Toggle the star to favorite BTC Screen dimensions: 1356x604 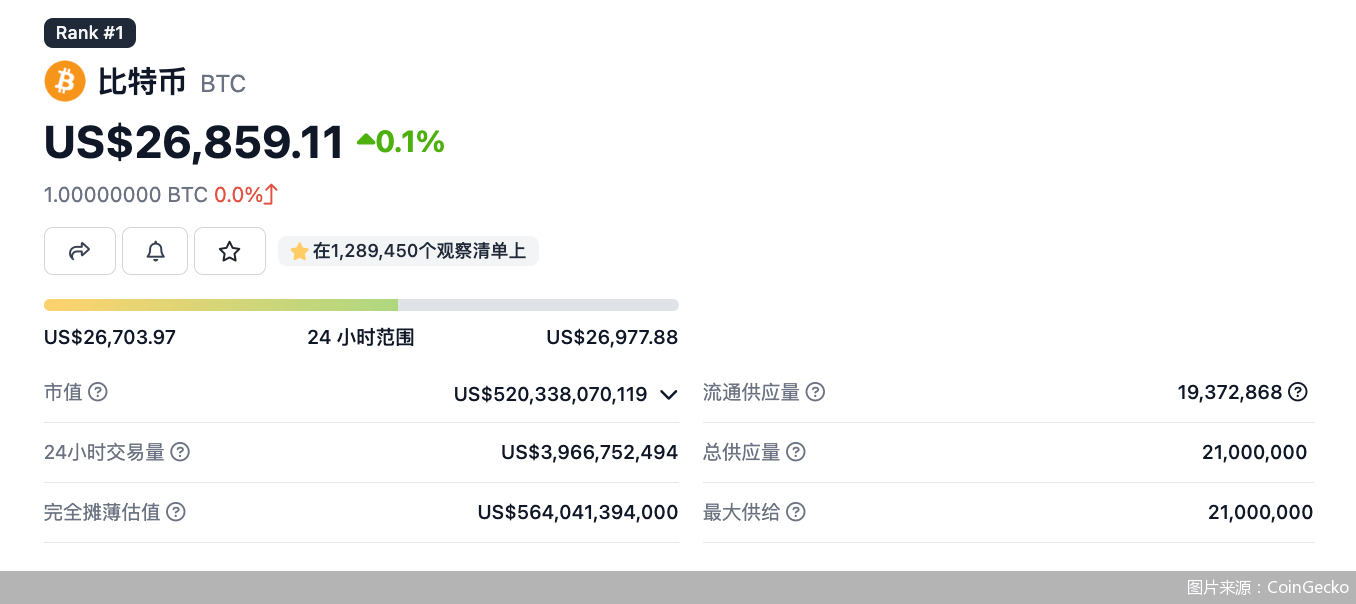230,250
